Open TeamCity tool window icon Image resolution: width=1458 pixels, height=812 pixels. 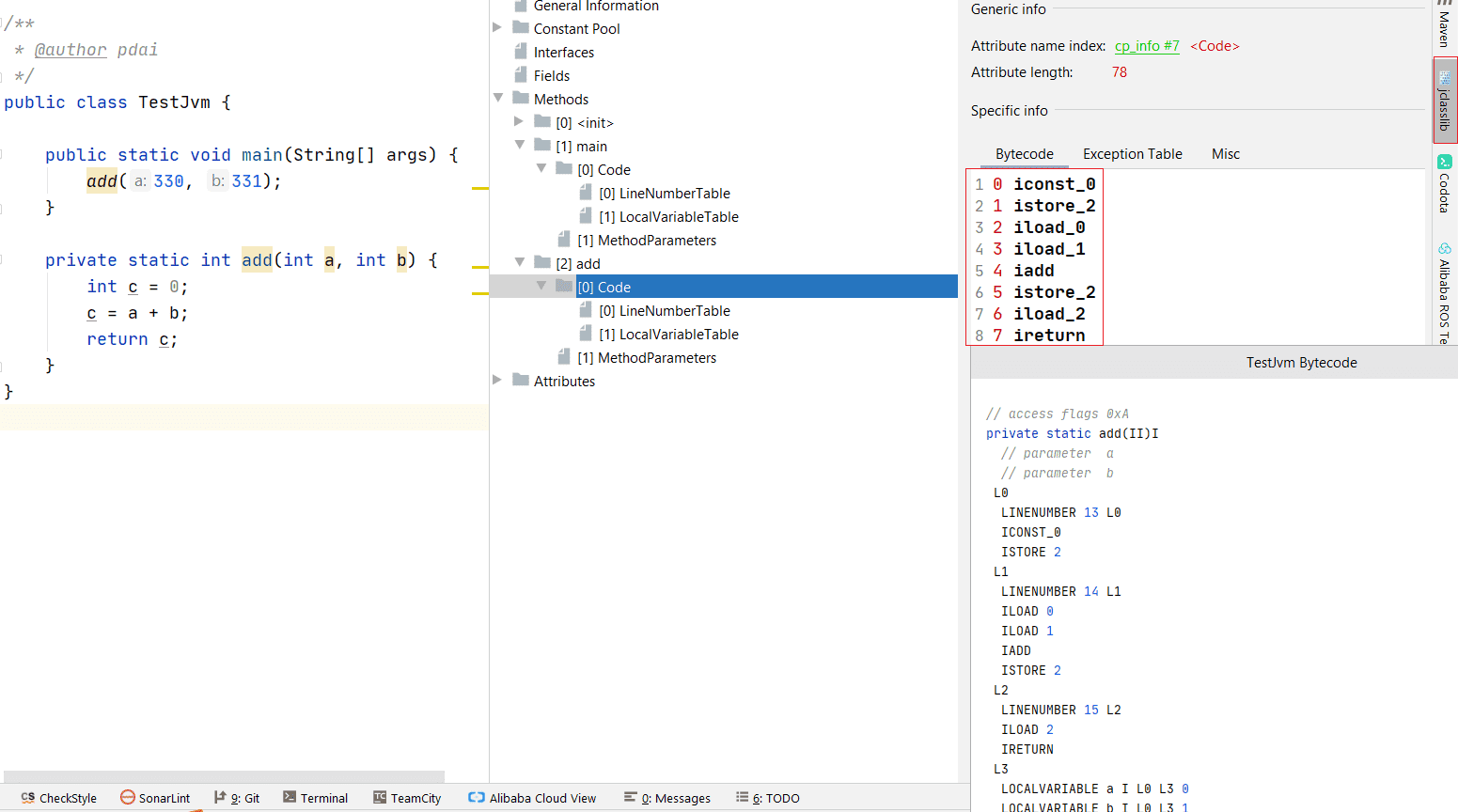tap(380, 798)
